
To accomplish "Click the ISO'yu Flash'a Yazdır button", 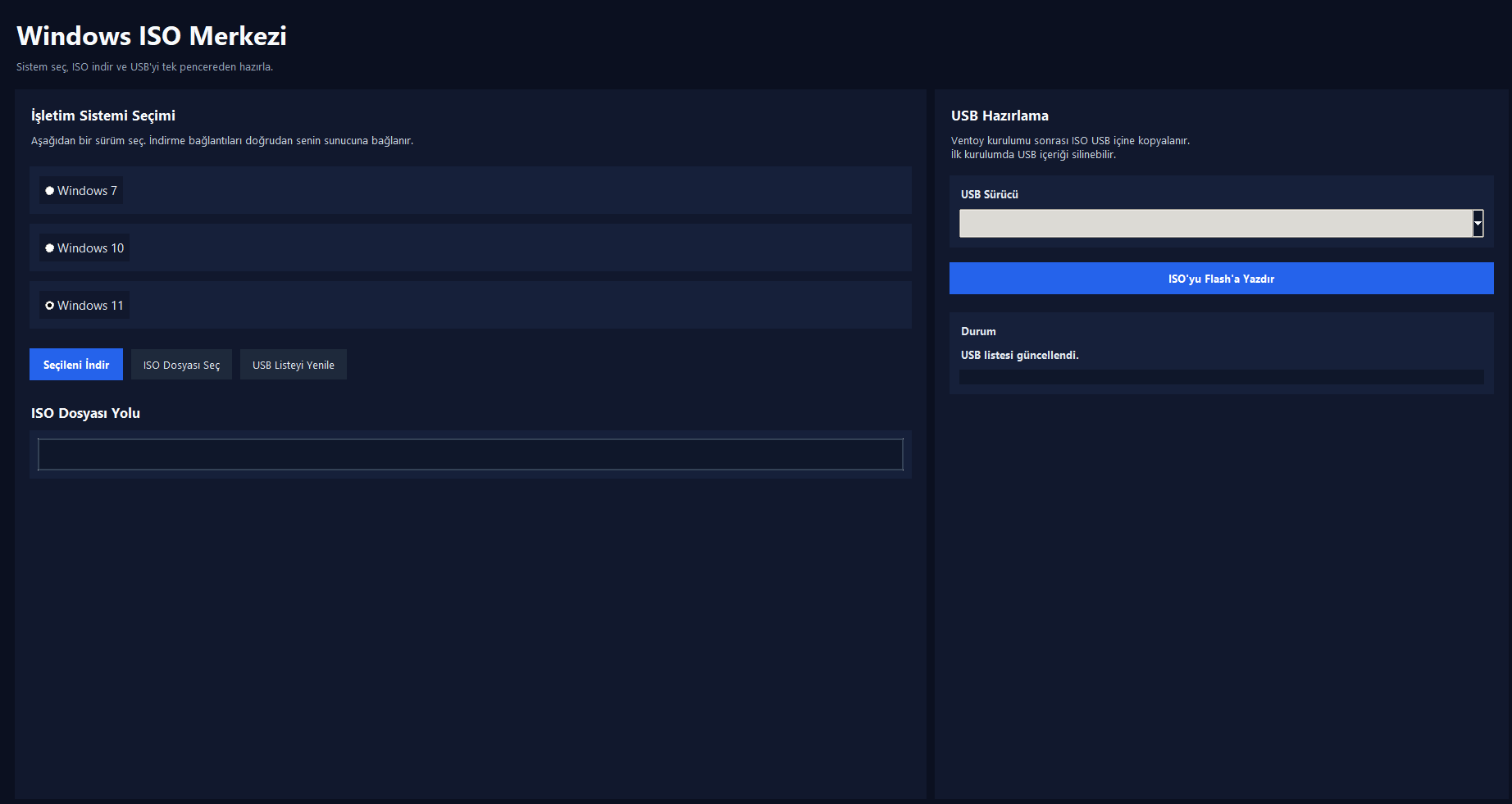I will [x=1221, y=279].
